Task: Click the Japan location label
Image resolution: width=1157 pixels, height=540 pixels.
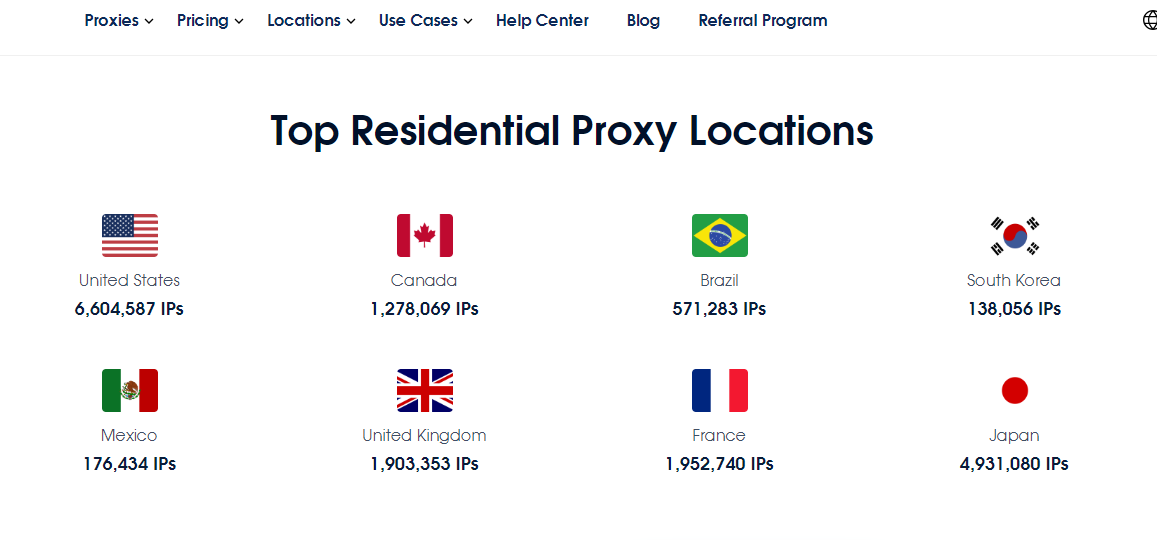Action: 1015,435
